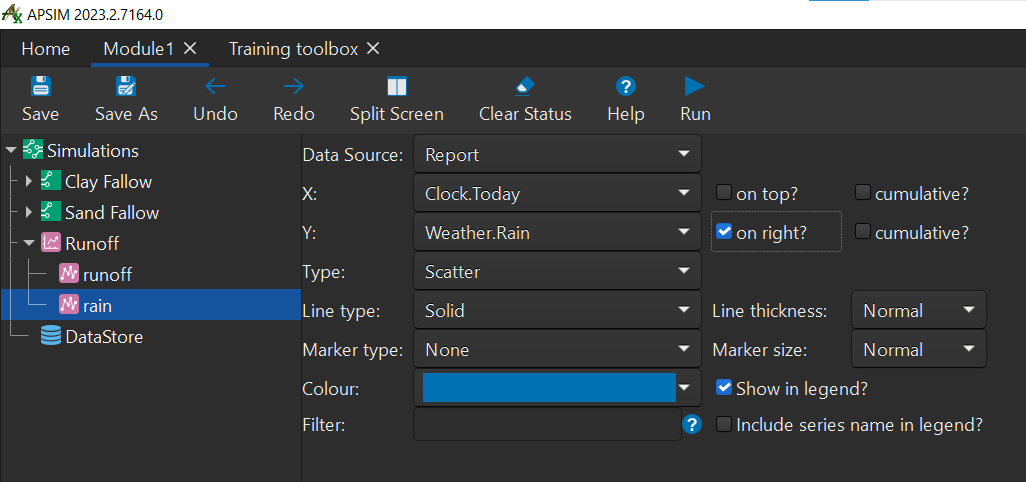Click the Sand Fallow simulation icon

pos(50,213)
